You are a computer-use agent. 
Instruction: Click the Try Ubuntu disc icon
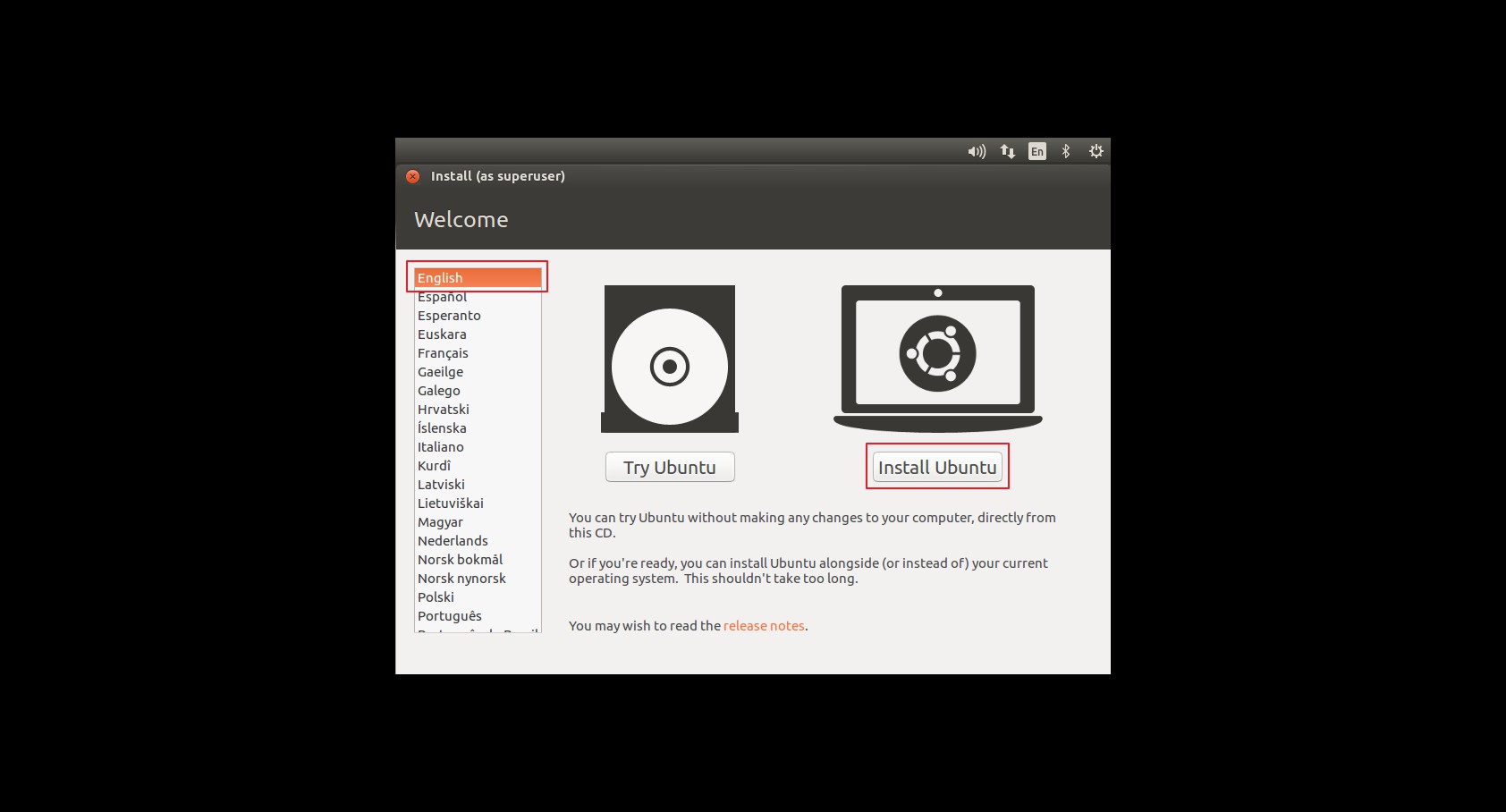click(x=669, y=358)
